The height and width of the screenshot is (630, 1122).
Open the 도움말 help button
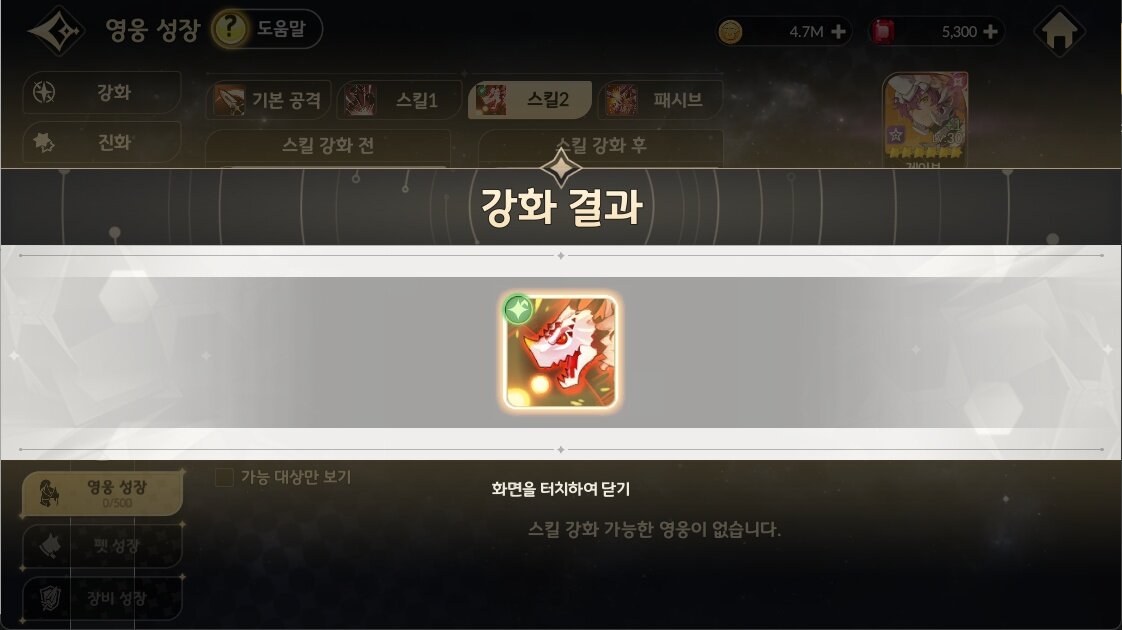pyautogui.click(x=267, y=29)
